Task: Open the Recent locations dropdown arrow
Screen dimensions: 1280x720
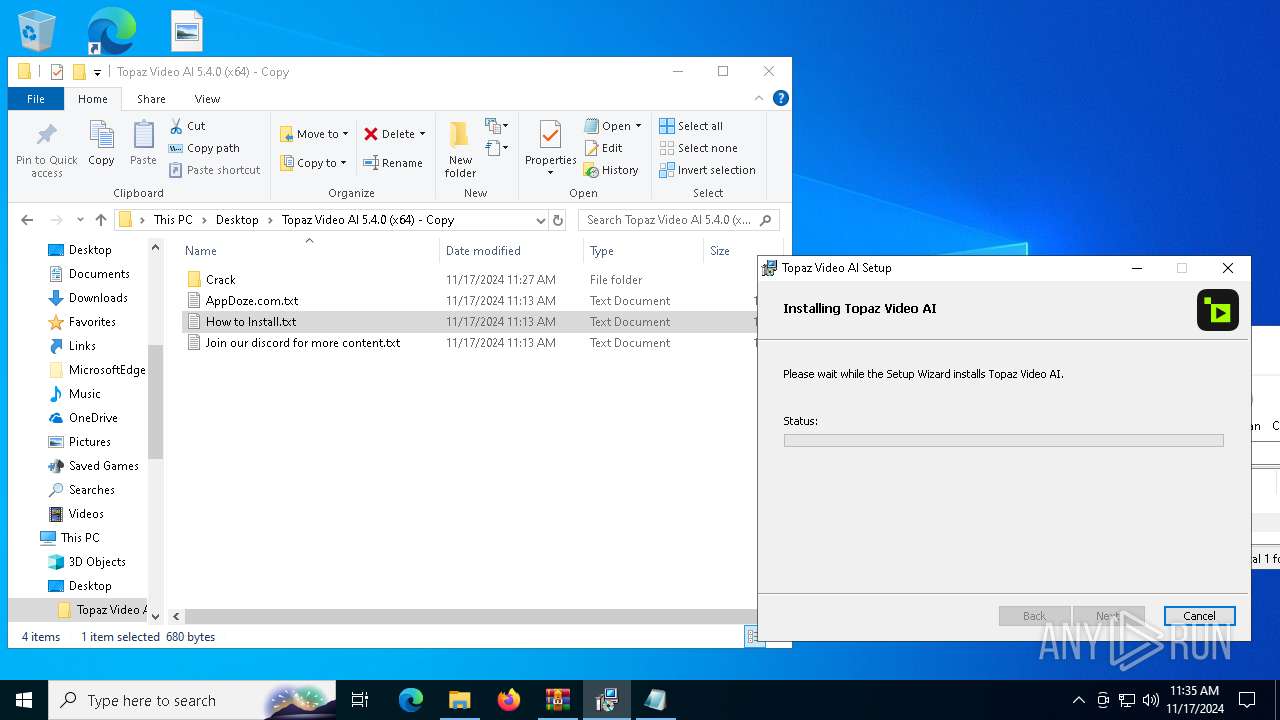Action: coord(79,220)
